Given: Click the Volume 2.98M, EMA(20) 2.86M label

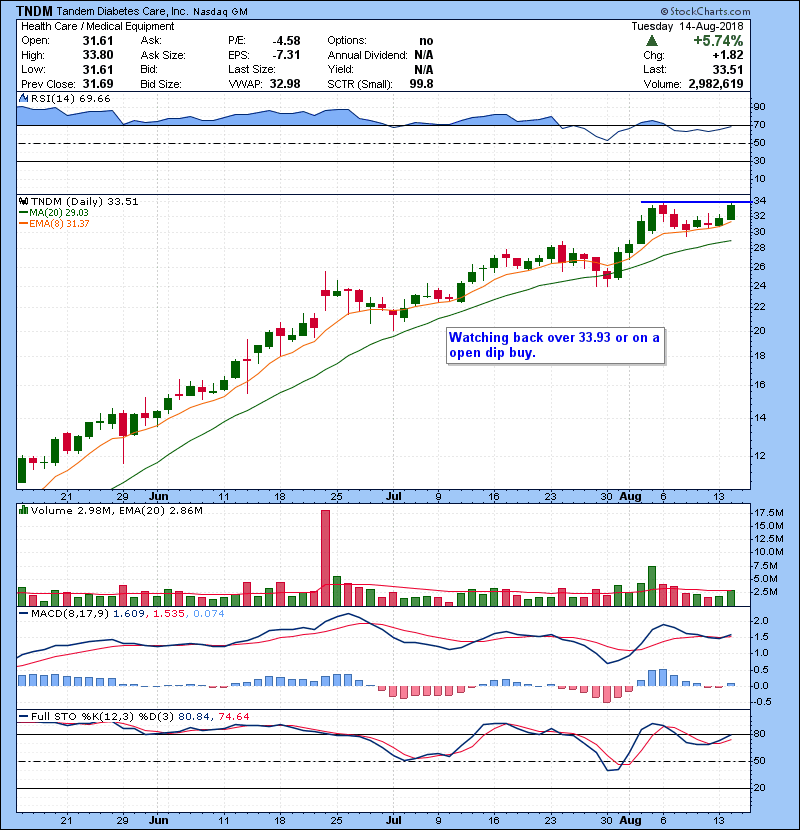Looking at the screenshot, I should pos(116,510).
